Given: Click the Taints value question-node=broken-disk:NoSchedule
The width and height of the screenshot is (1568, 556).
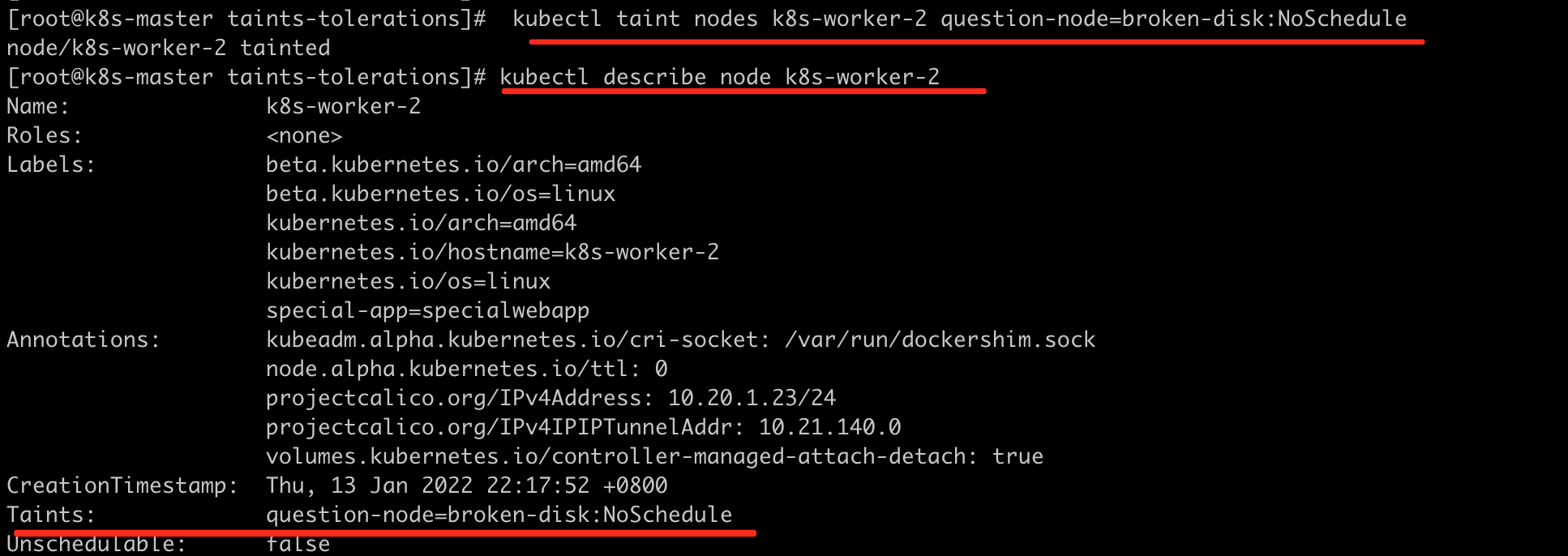Looking at the screenshot, I should pos(499,515).
